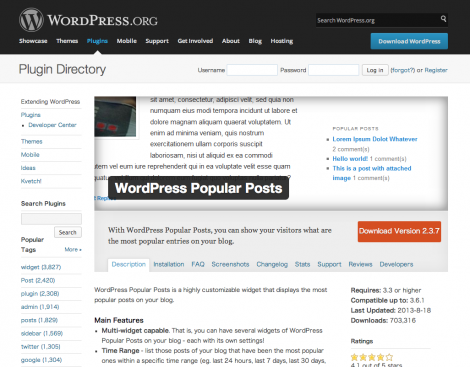
Task: Focus the Username input field
Action: click(x=252, y=70)
